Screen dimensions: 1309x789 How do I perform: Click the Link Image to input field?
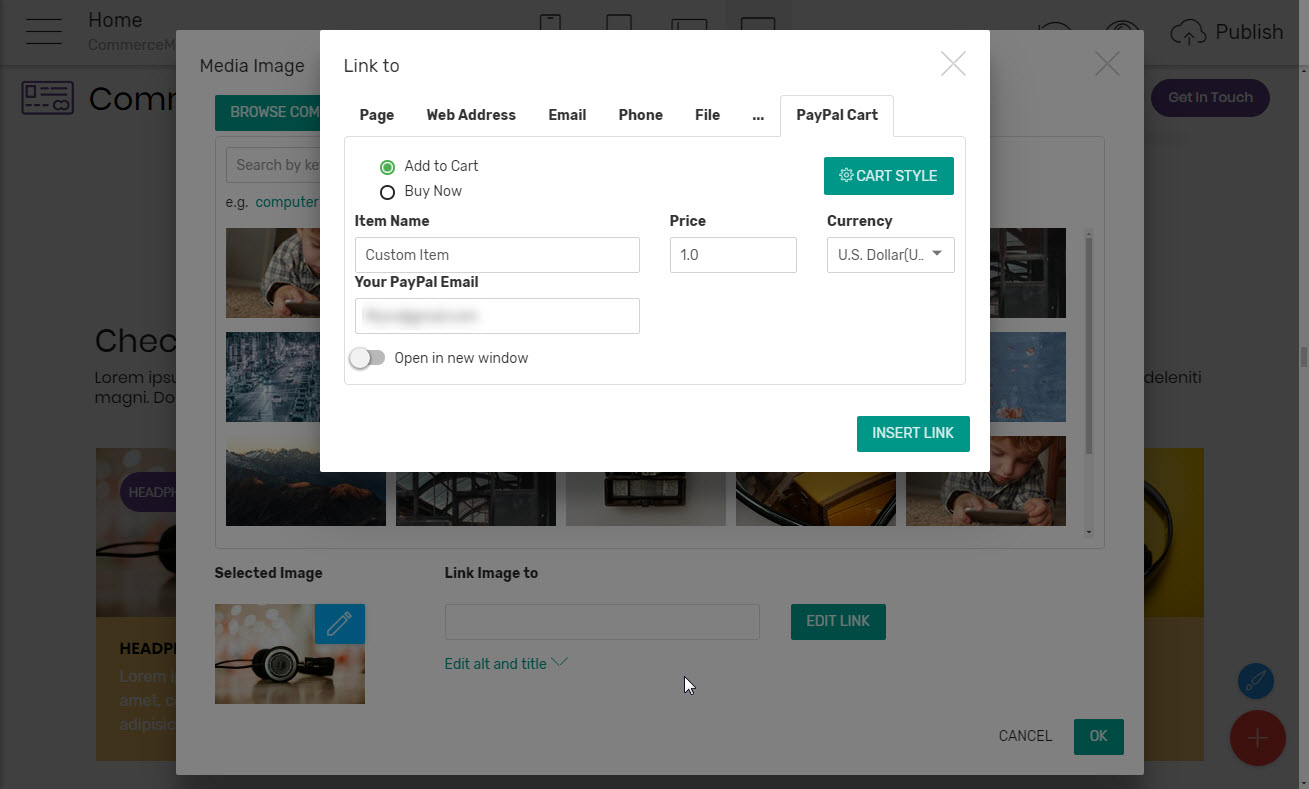[x=602, y=622]
